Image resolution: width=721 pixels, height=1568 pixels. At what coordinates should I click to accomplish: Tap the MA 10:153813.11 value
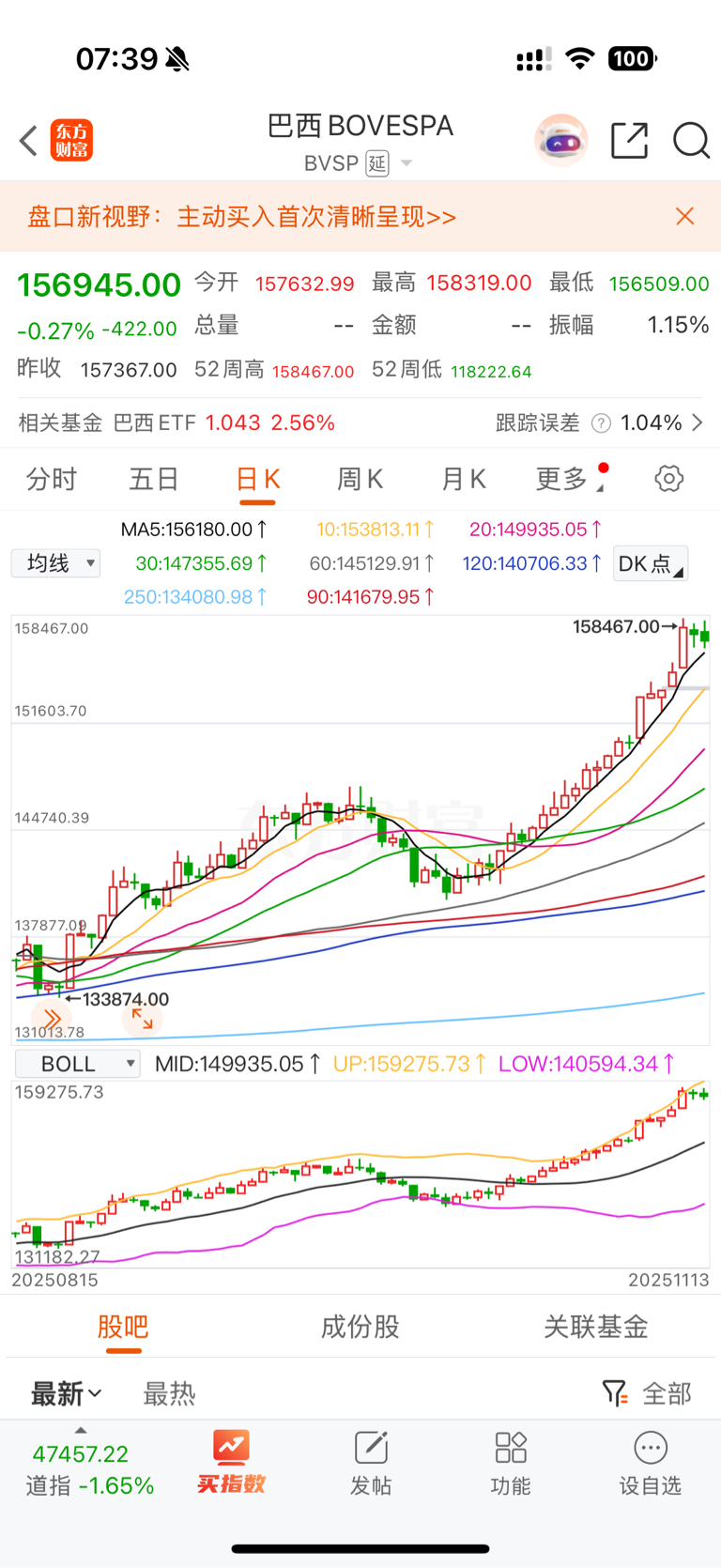click(376, 530)
